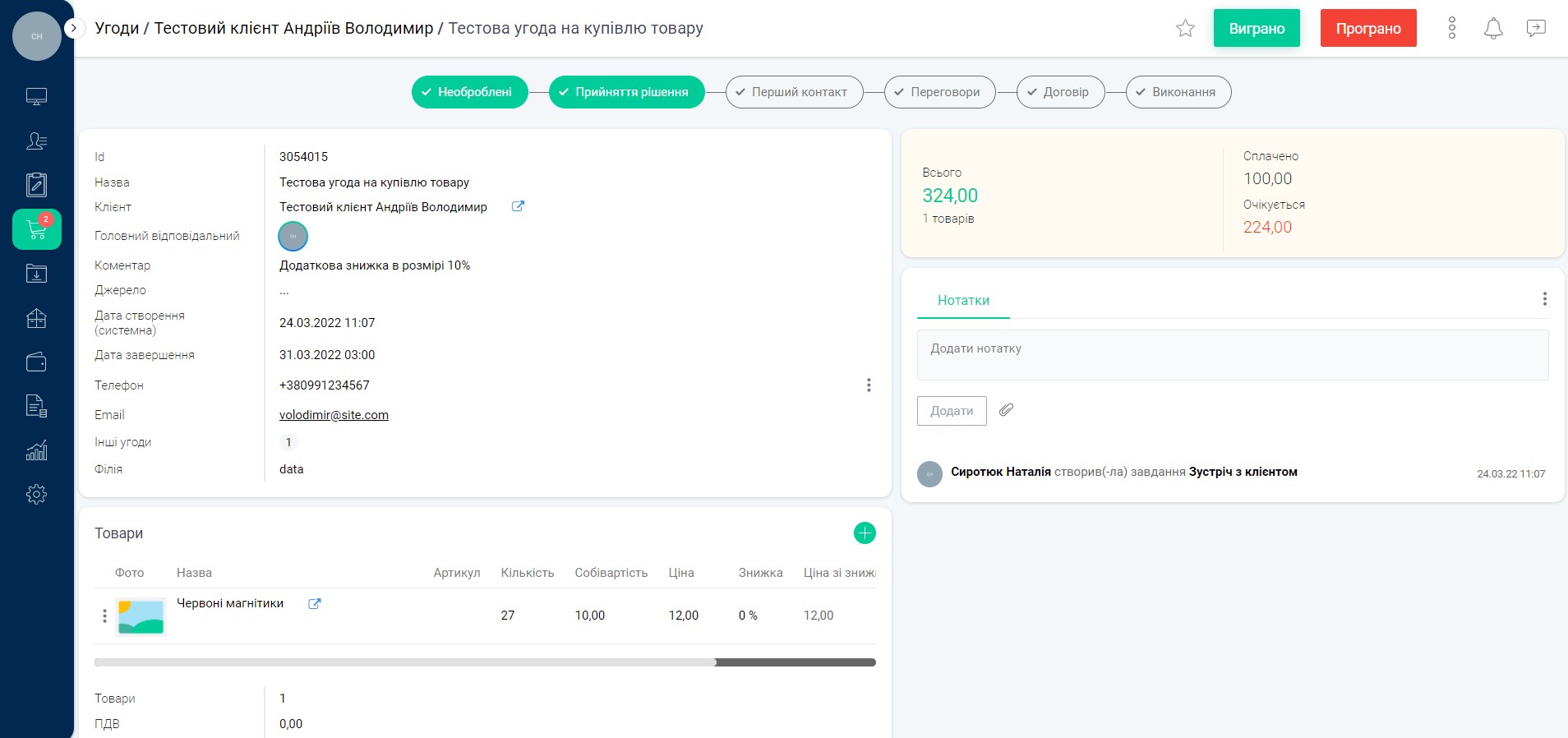Screen dimensions: 1568x738
Task: Open the wallet finance icon in sidebar
Action: [37, 362]
